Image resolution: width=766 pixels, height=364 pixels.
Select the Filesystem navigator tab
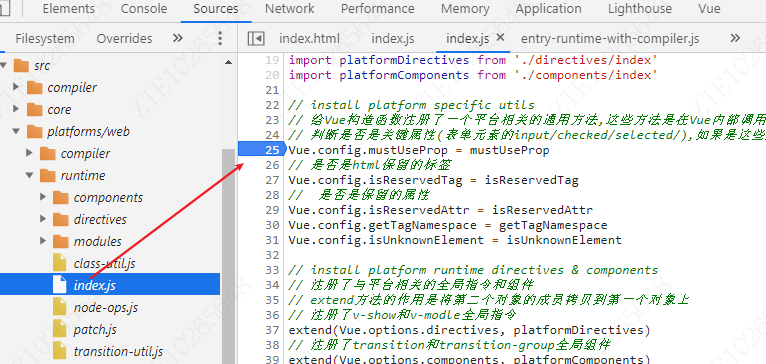(45, 39)
